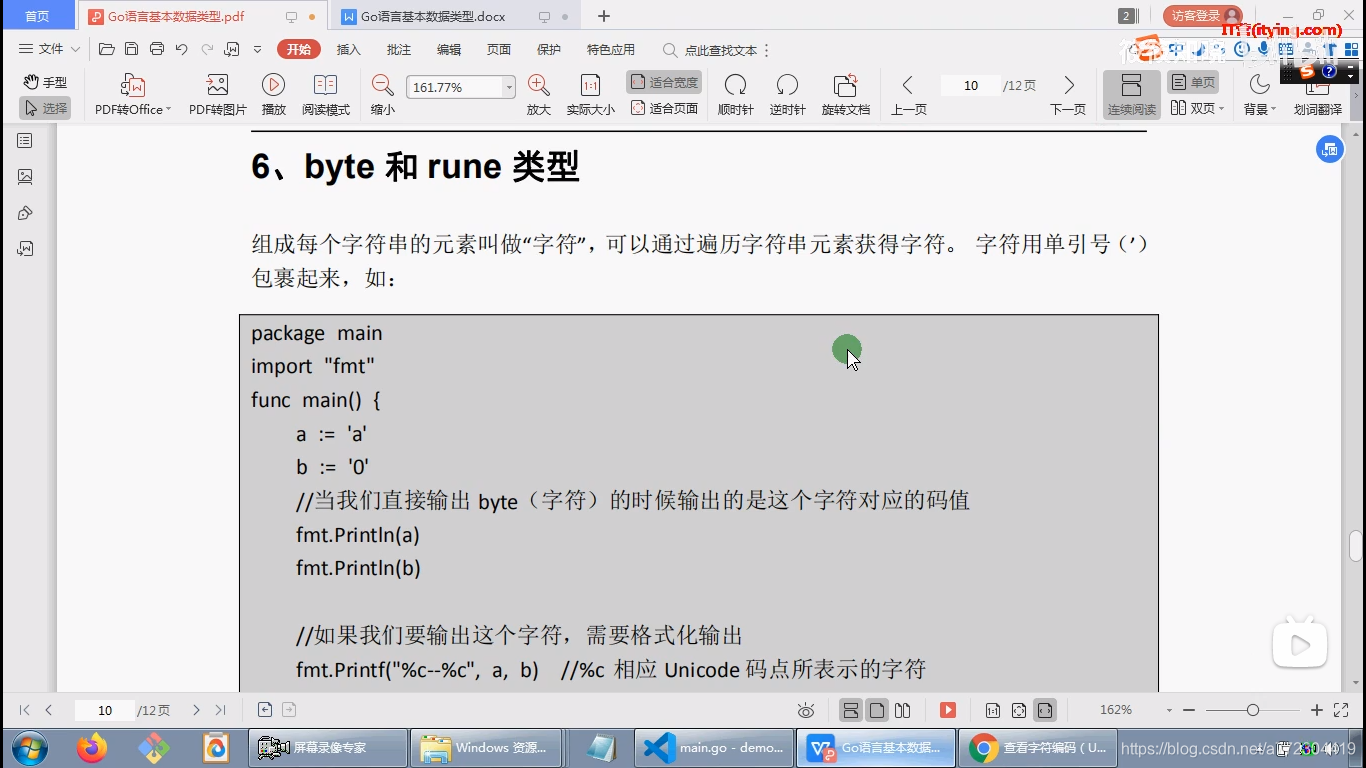This screenshot has width=1366, height=768.
Task: Switch to the 插入 ribbon tab
Action: click(349, 49)
